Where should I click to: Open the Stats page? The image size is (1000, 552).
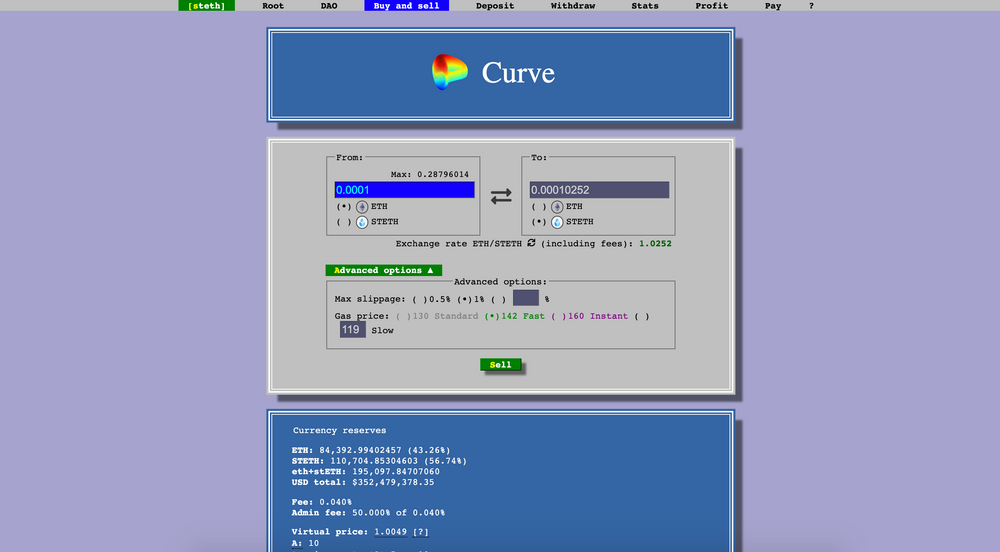coord(645,6)
